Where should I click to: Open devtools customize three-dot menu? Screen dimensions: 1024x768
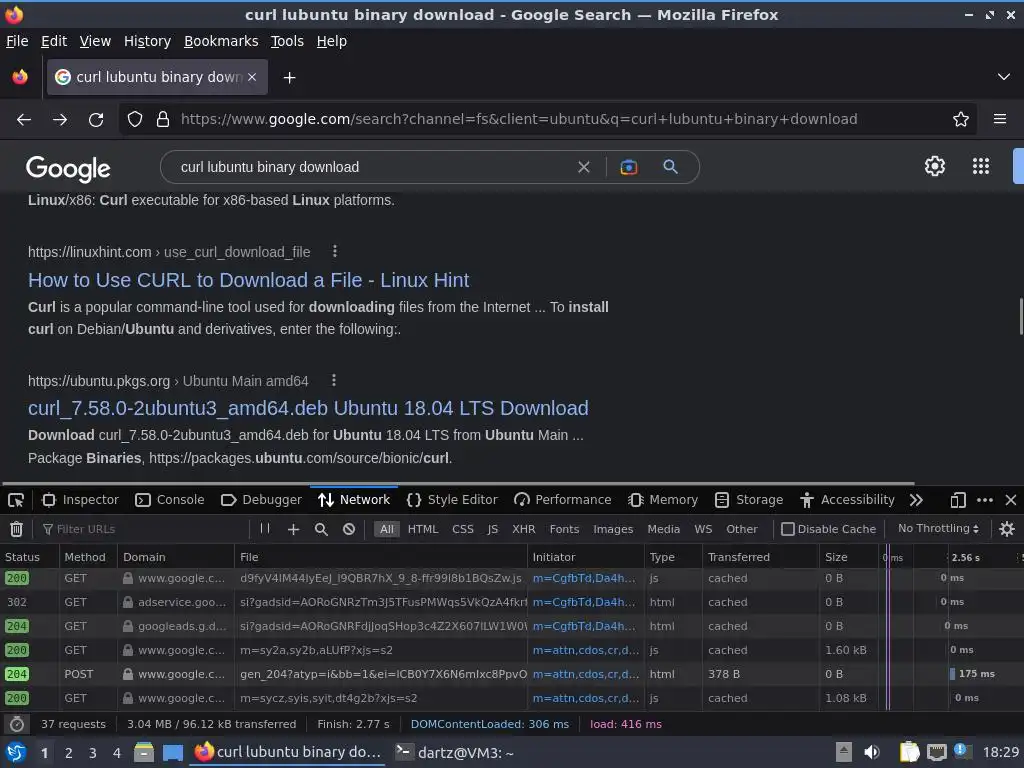click(x=985, y=500)
